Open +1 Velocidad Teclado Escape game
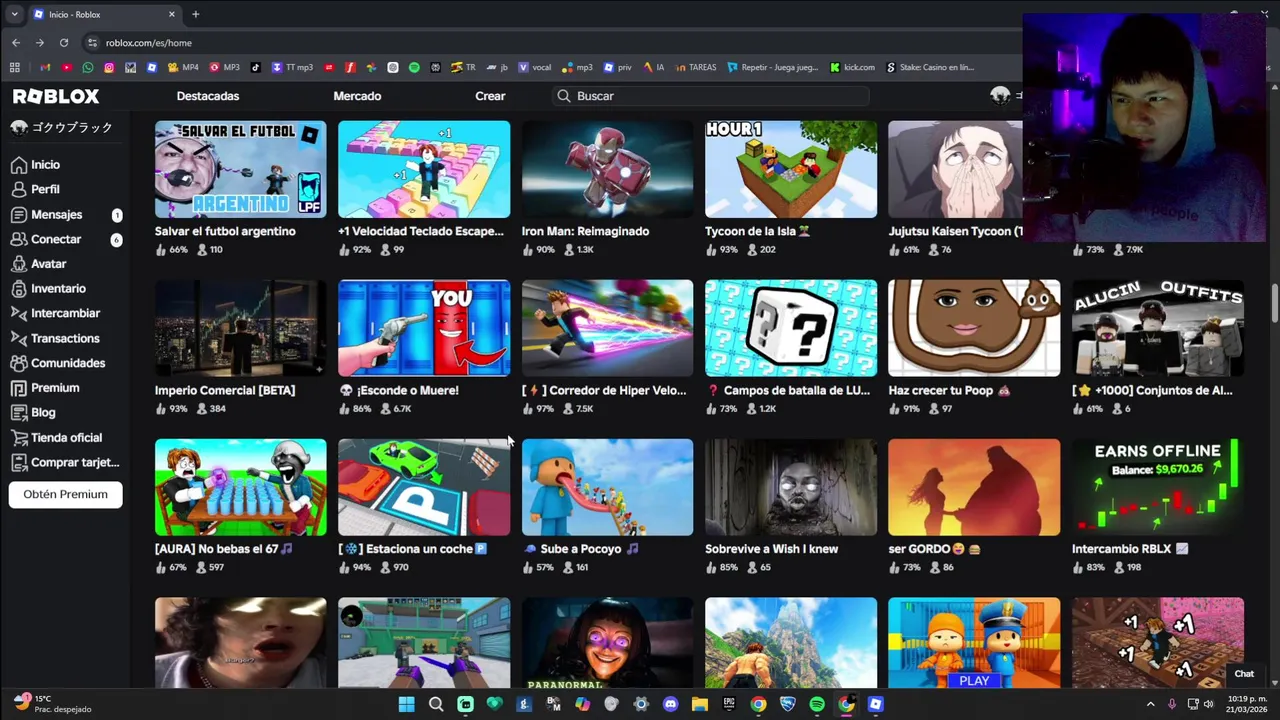The height and width of the screenshot is (720, 1280). click(x=424, y=169)
